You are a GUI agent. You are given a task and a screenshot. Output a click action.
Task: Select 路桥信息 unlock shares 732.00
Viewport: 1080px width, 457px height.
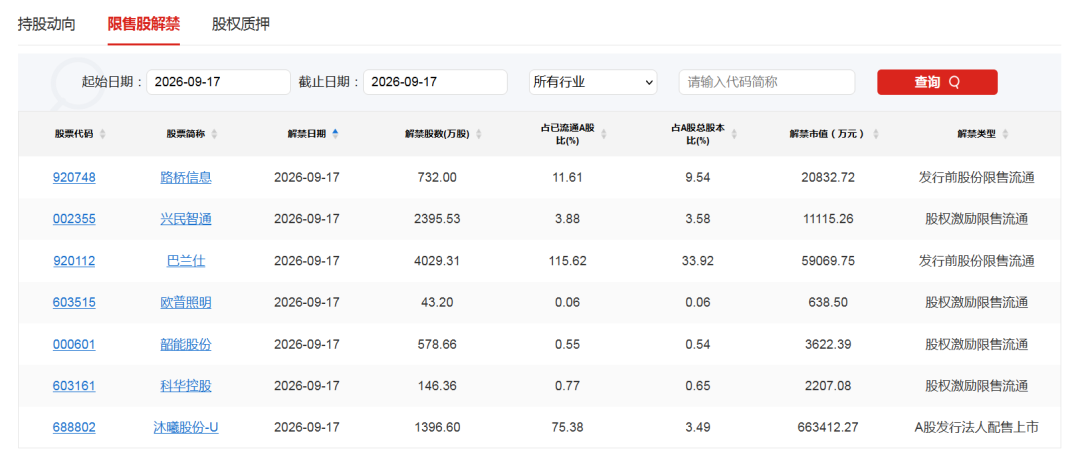[437, 177]
